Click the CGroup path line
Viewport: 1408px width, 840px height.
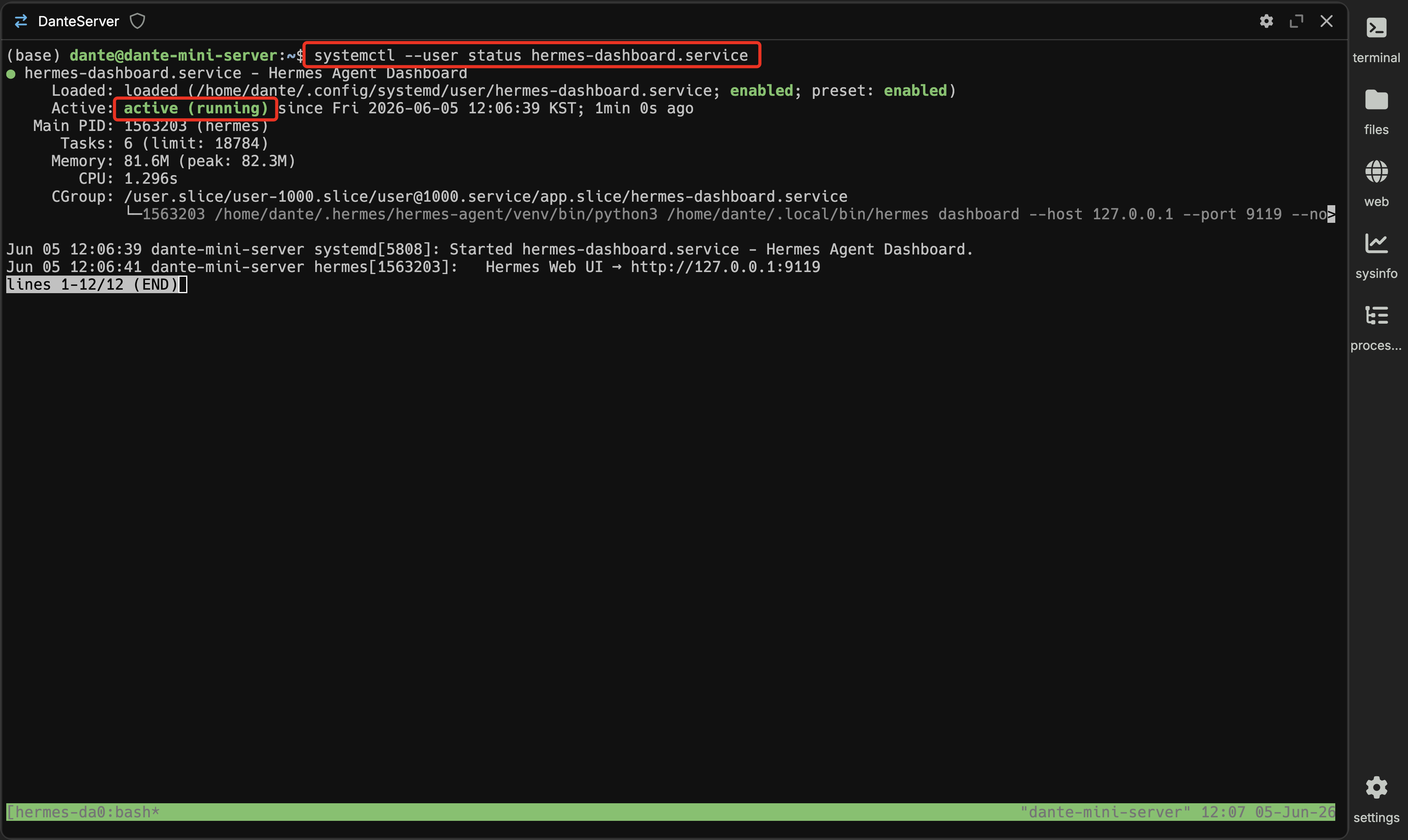449,196
